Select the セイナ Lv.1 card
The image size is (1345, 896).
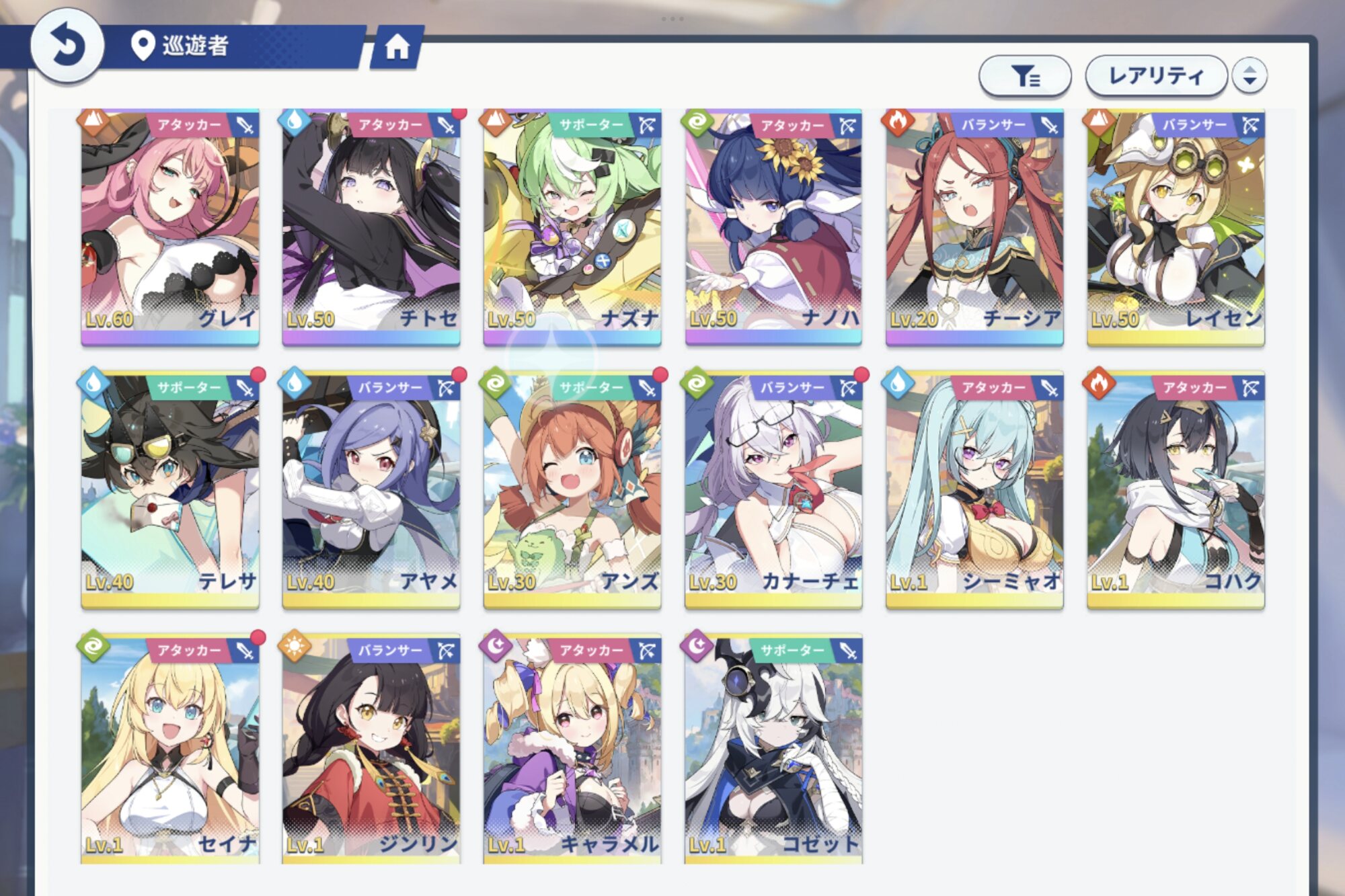(x=170, y=749)
